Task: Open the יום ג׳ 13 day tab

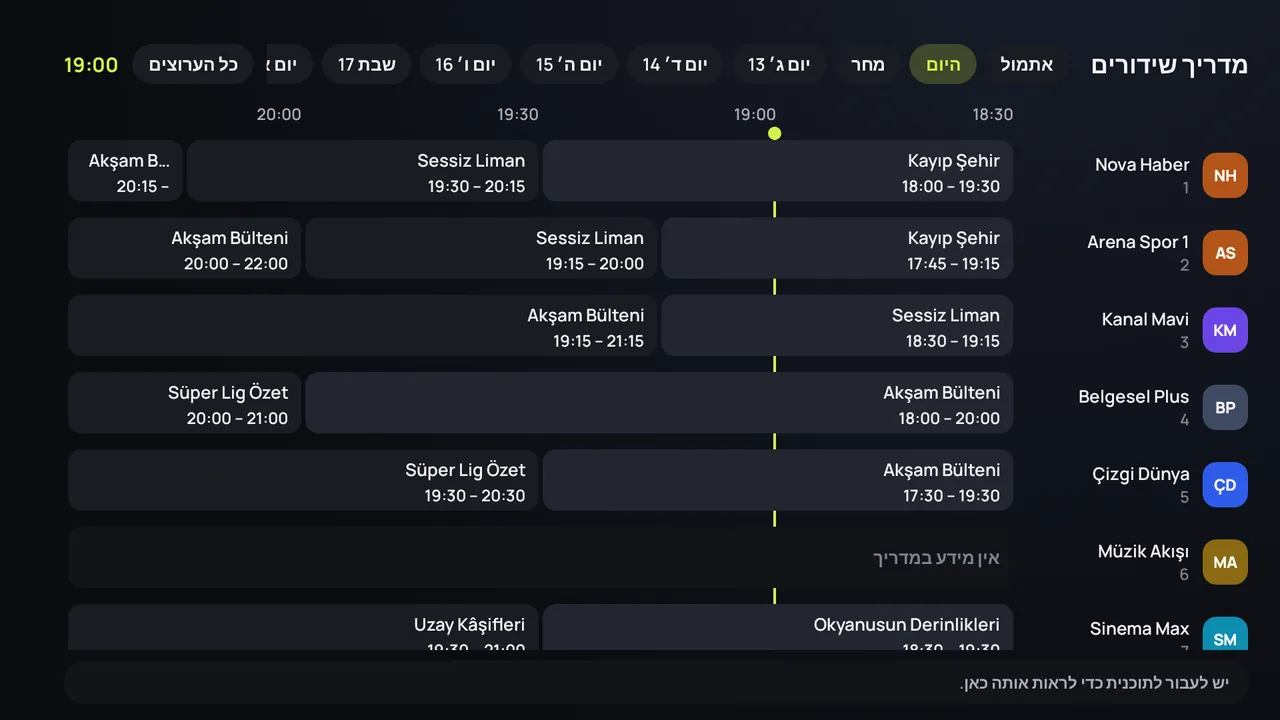Action: pos(779,65)
